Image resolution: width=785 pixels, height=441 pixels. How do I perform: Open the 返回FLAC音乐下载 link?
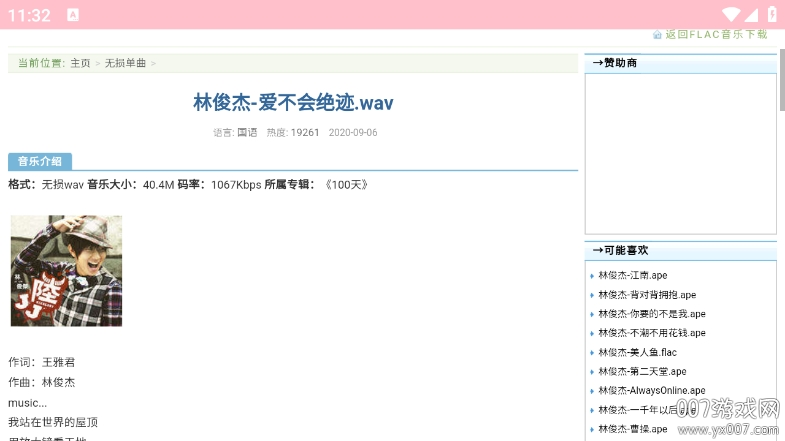pyautogui.click(x=716, y=35)
